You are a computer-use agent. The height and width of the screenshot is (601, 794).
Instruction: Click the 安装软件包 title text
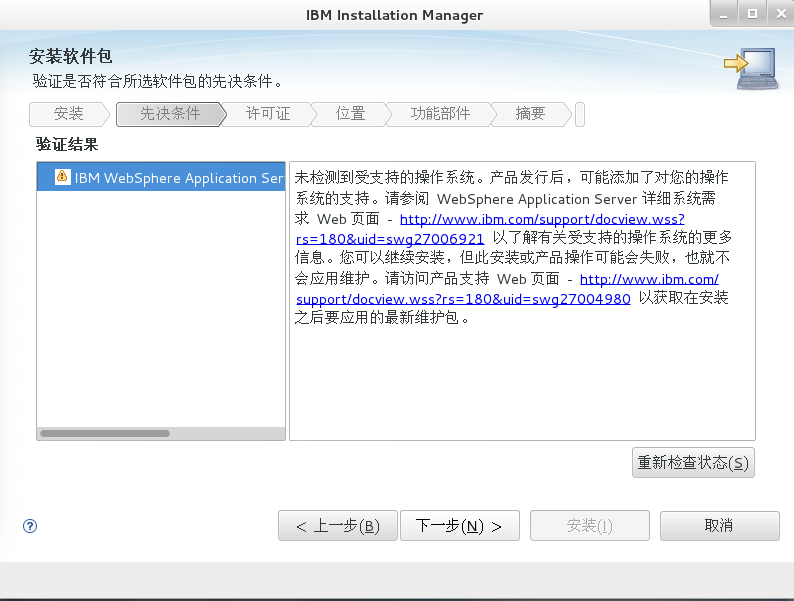click(x=70, y=56)
